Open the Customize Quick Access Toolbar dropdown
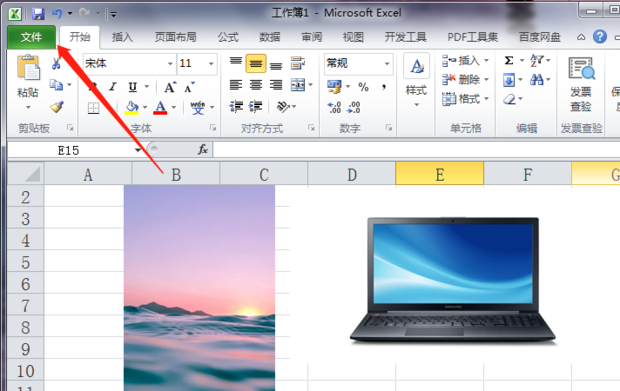The width and height of the screenshot is (620, 391). (x=113, y=15)
